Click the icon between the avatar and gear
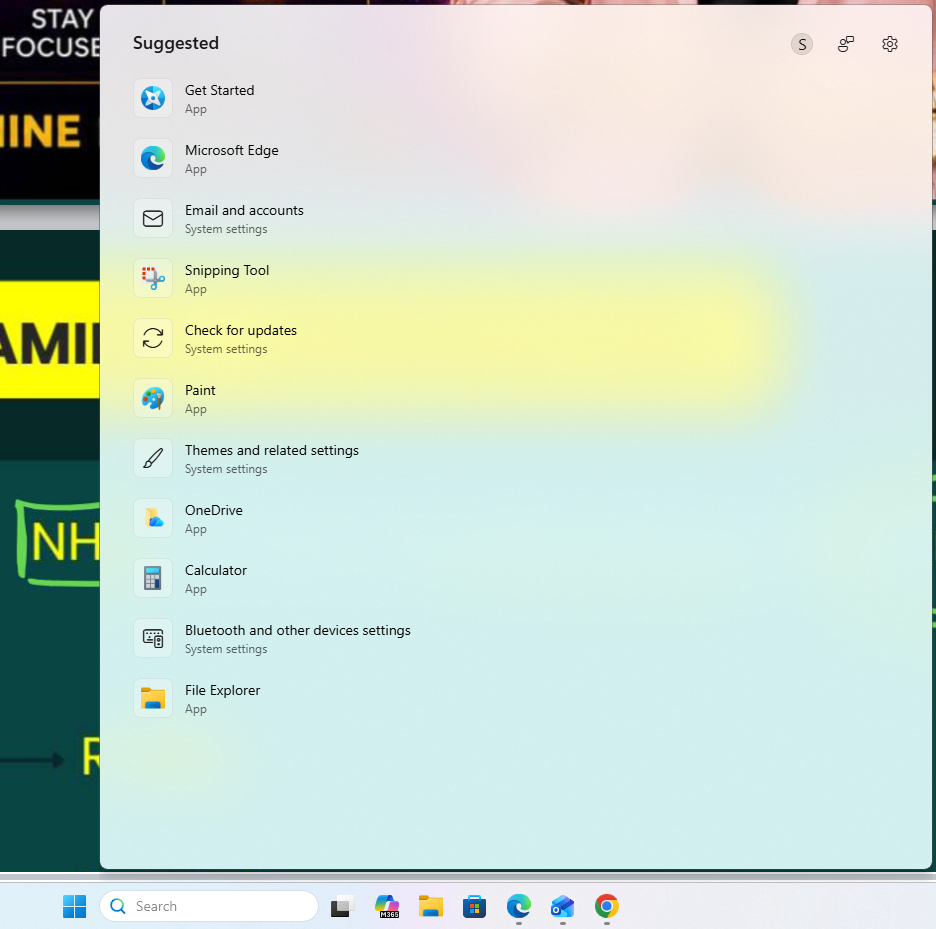 pyautogui.click(x=845, y=44)
